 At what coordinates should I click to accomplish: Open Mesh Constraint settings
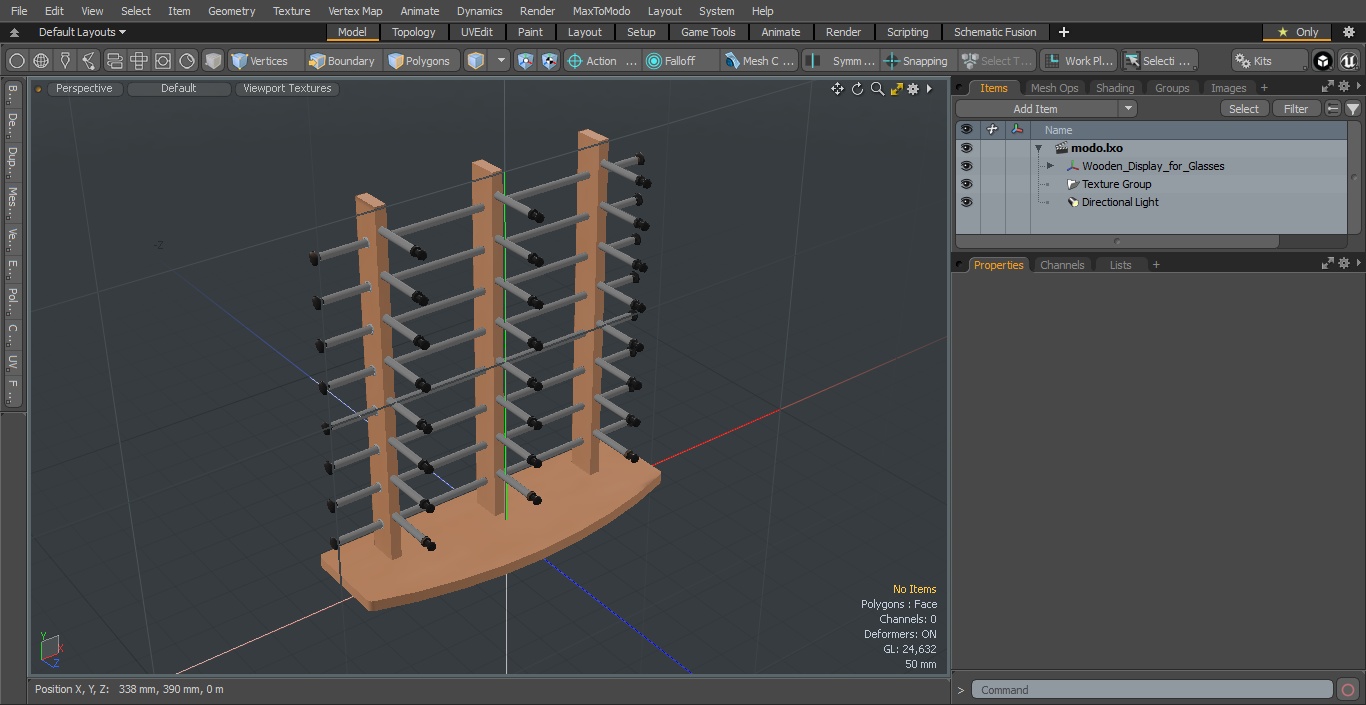coord(760,61)
